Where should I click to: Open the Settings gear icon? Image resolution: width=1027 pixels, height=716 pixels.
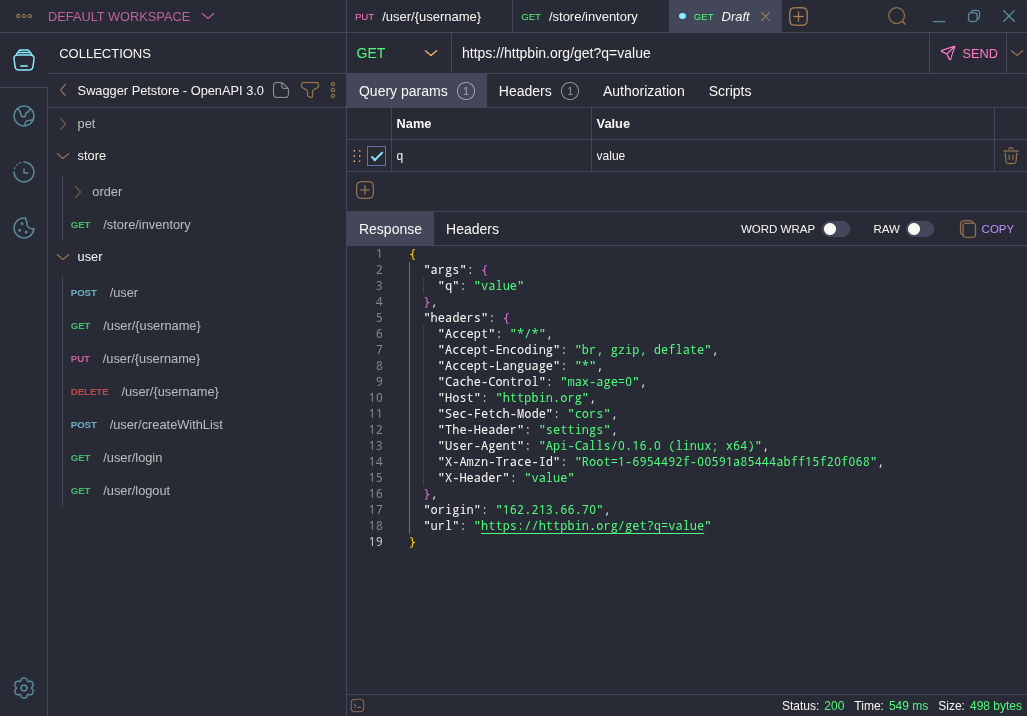pos(24,688)
